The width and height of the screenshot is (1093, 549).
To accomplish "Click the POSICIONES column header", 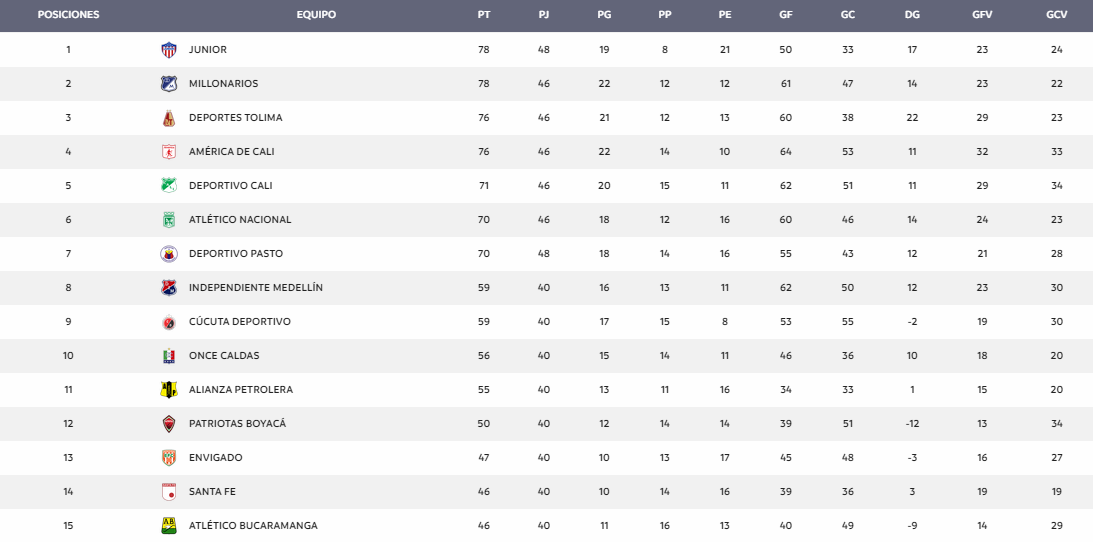I will point(68,15).
